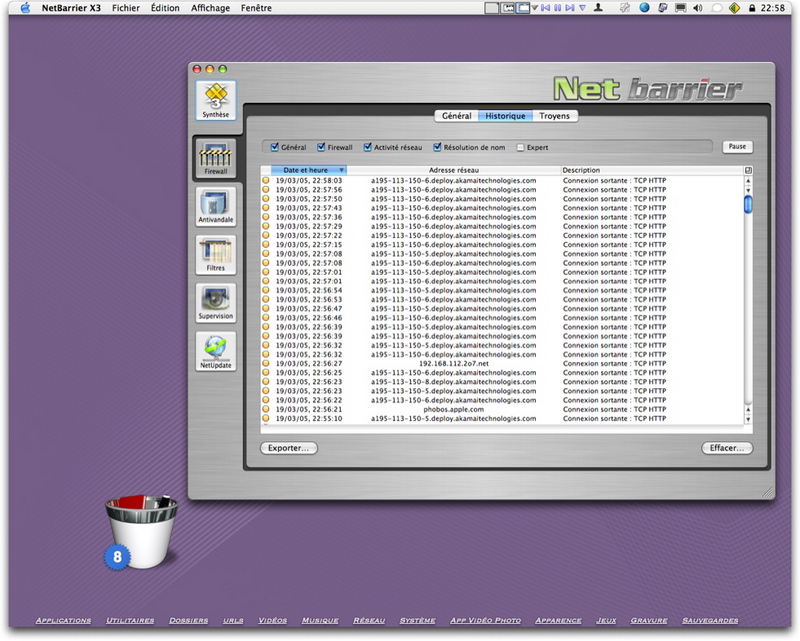Click the pause playback control in menu bar
This screenshot has width=800, height=641.
pyautogui.click(x=558, y=8)
